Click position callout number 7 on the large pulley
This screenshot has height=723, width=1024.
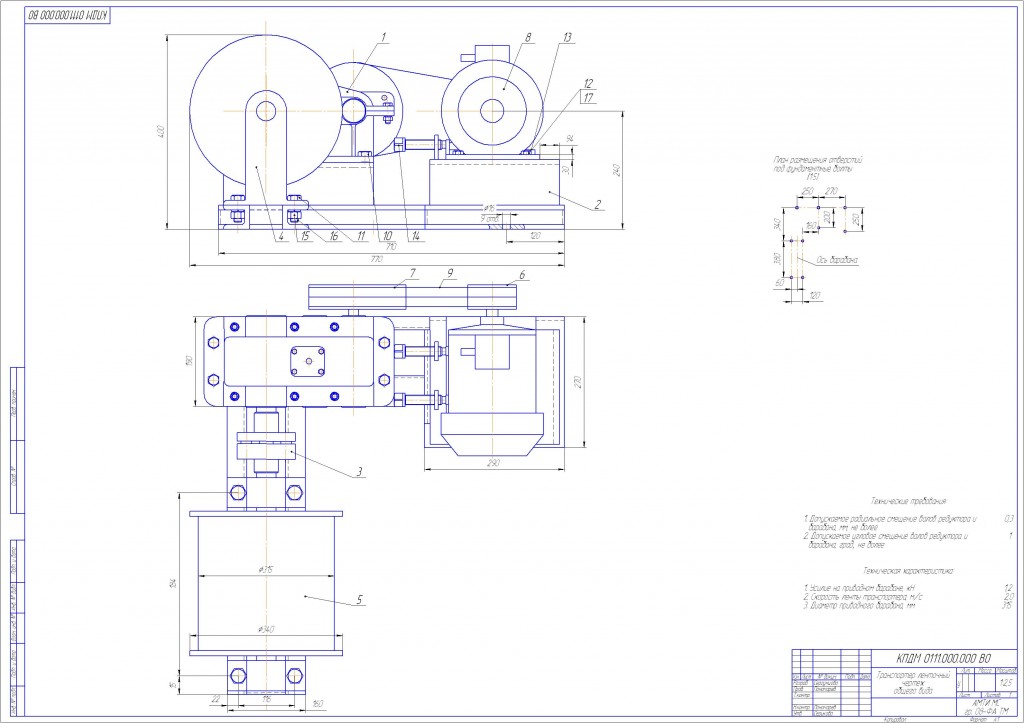413,272
